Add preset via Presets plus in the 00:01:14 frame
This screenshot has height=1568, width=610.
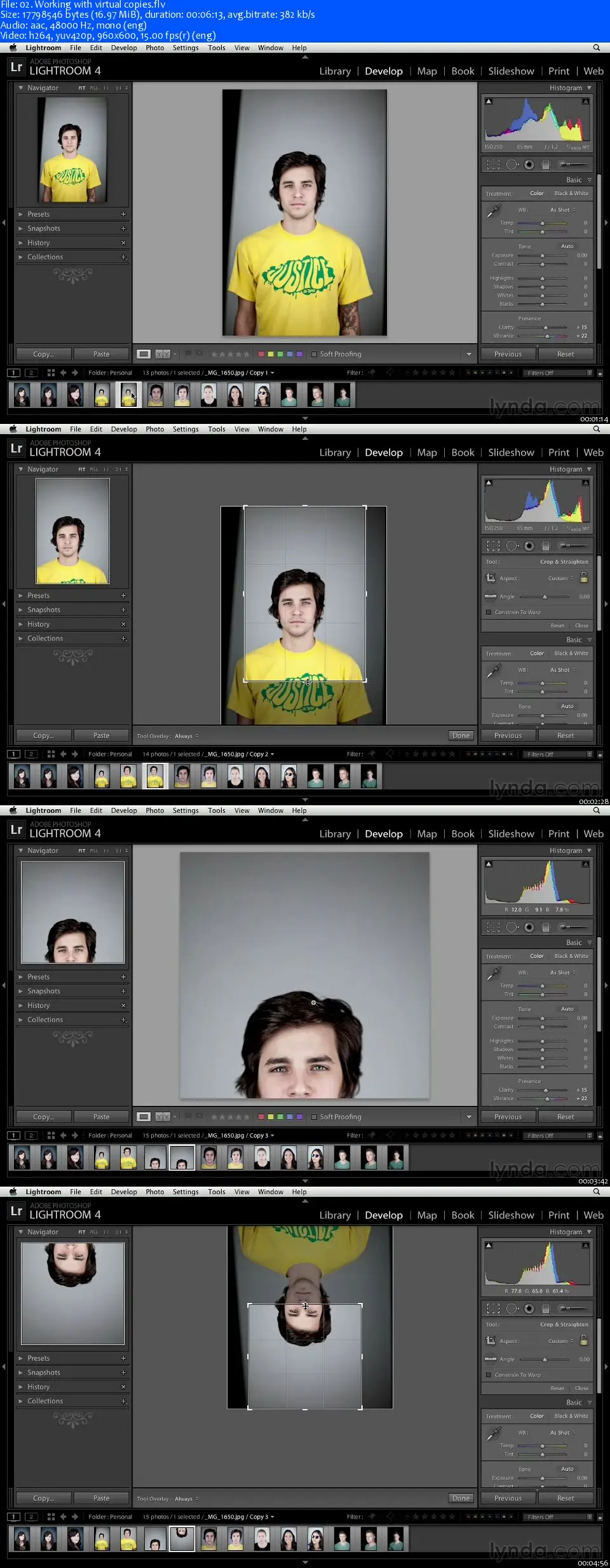point(123,214)
